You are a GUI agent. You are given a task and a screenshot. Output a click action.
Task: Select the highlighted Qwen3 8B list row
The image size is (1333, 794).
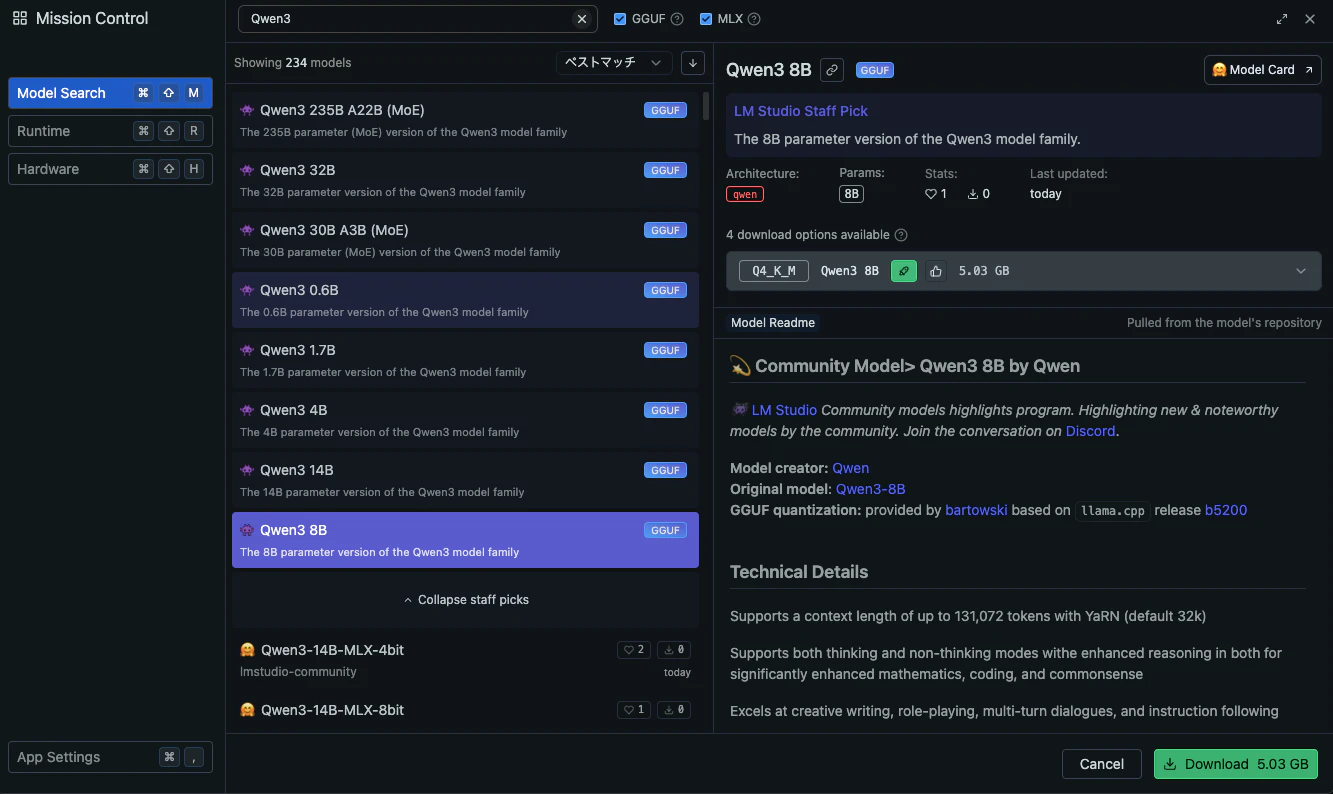coord(466,540)
